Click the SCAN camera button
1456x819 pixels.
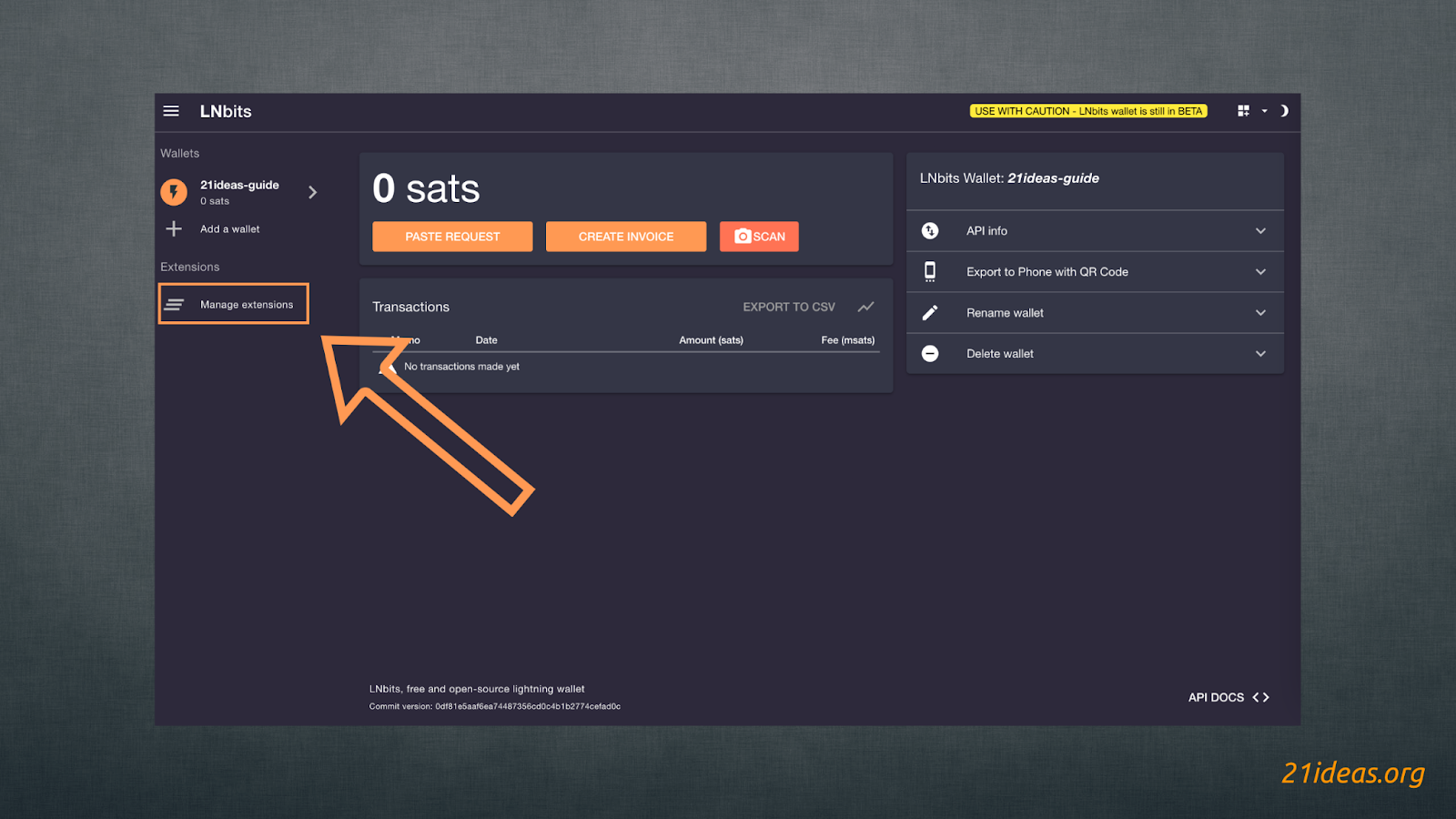[759, 237]
